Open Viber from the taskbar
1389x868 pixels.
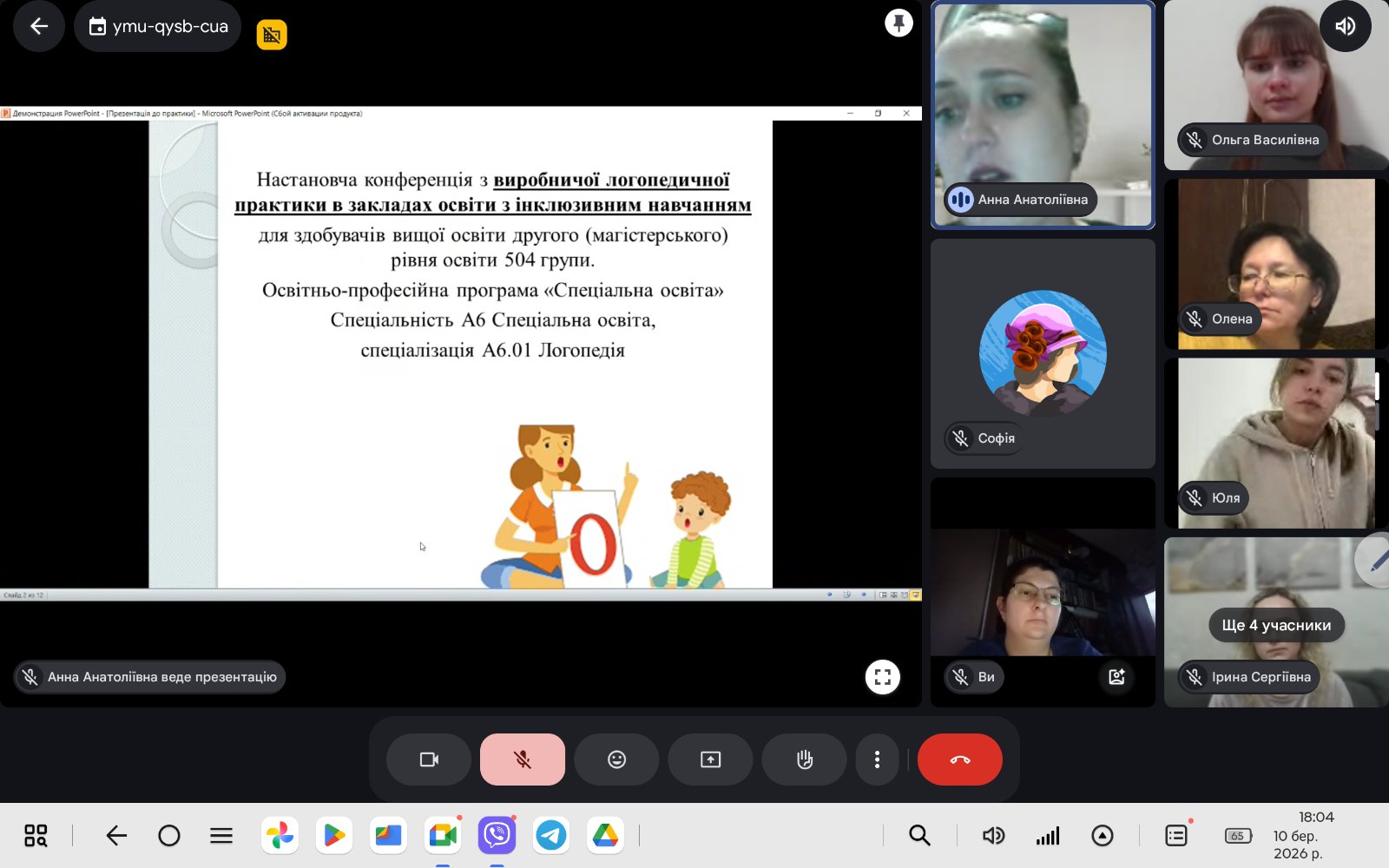[x=497, y=835]
